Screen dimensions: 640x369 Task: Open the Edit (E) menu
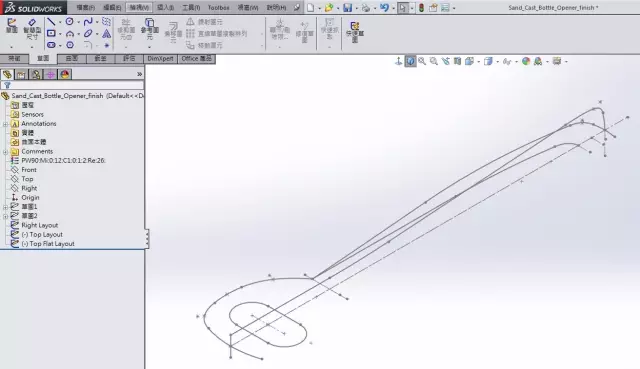112,7
